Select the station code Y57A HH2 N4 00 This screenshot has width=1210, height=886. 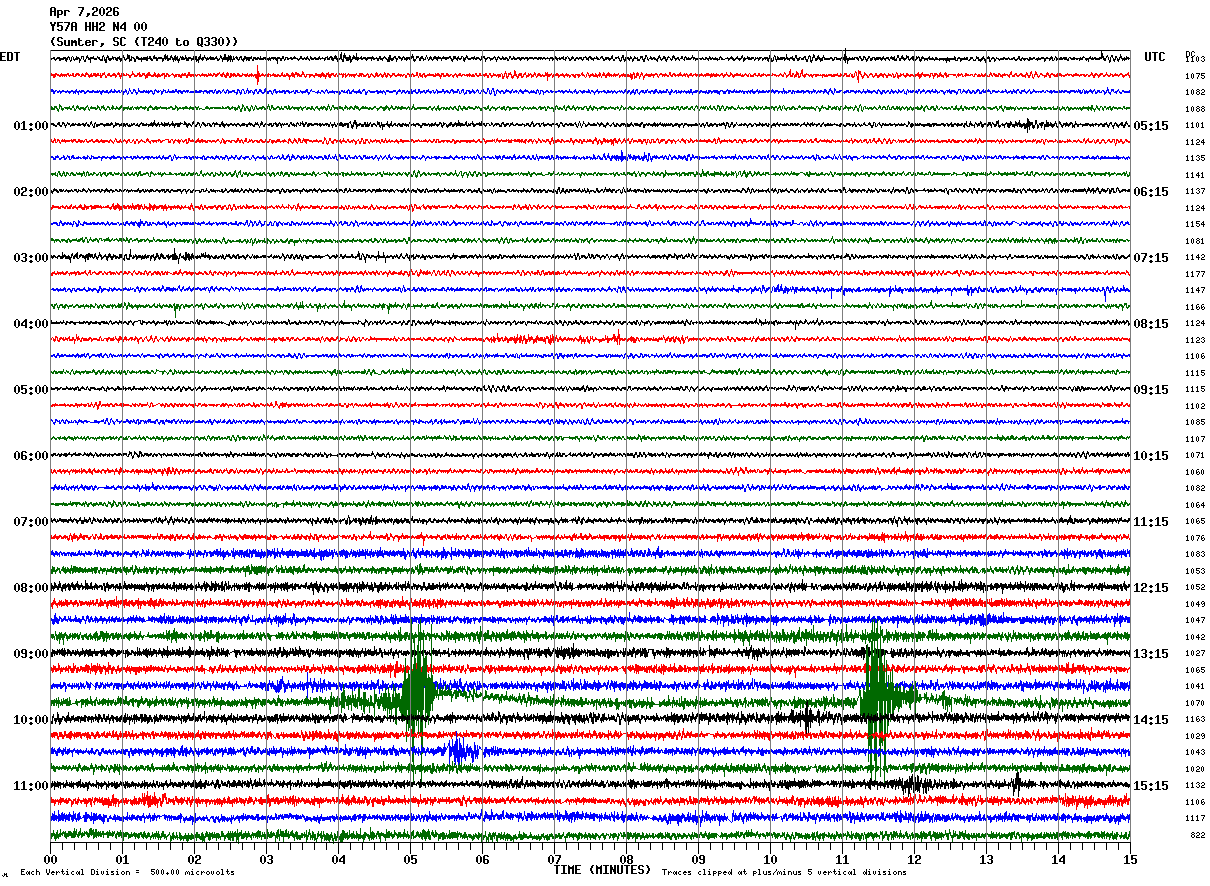point(98,27)
